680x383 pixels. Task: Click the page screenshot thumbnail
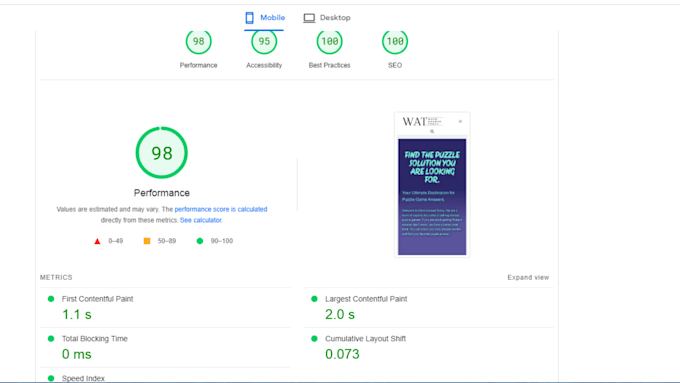(432, 185)
